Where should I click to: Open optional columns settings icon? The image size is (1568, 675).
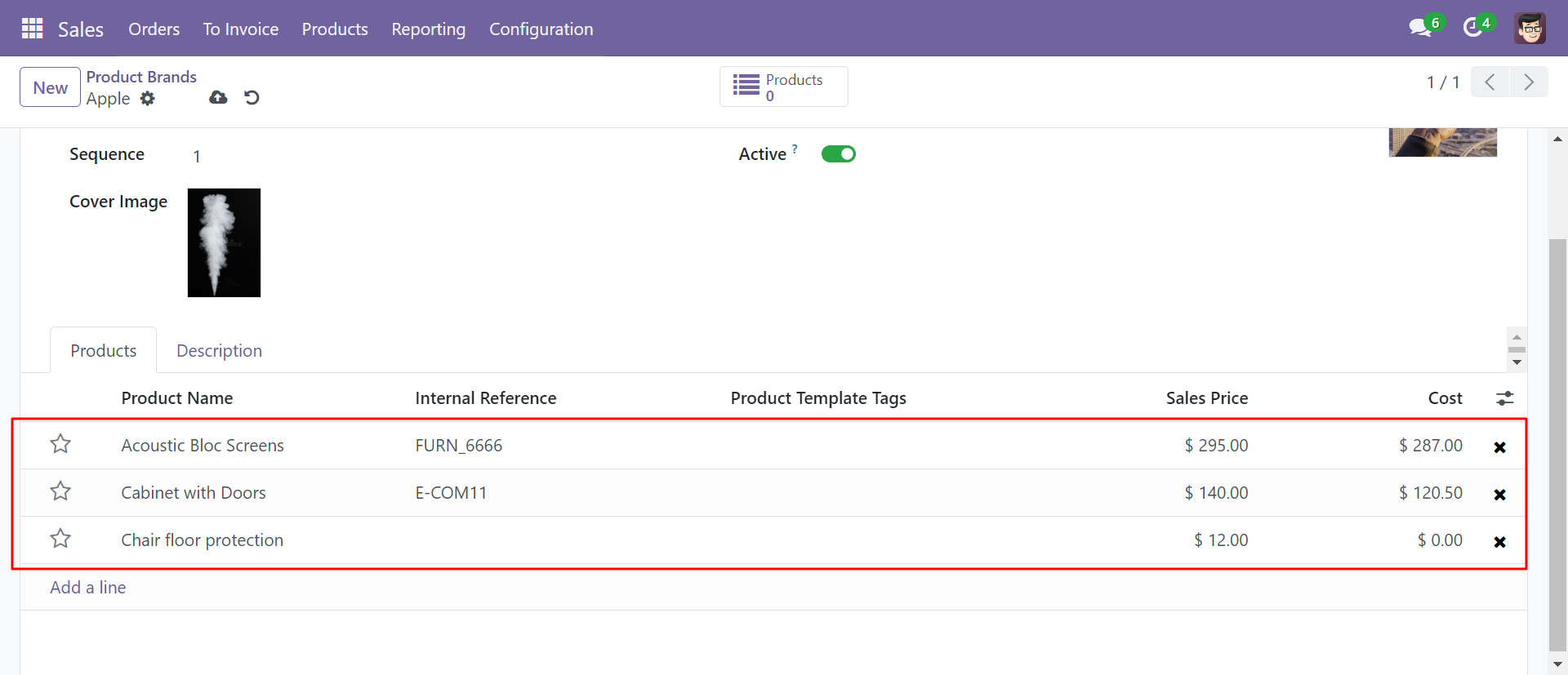1504,398
